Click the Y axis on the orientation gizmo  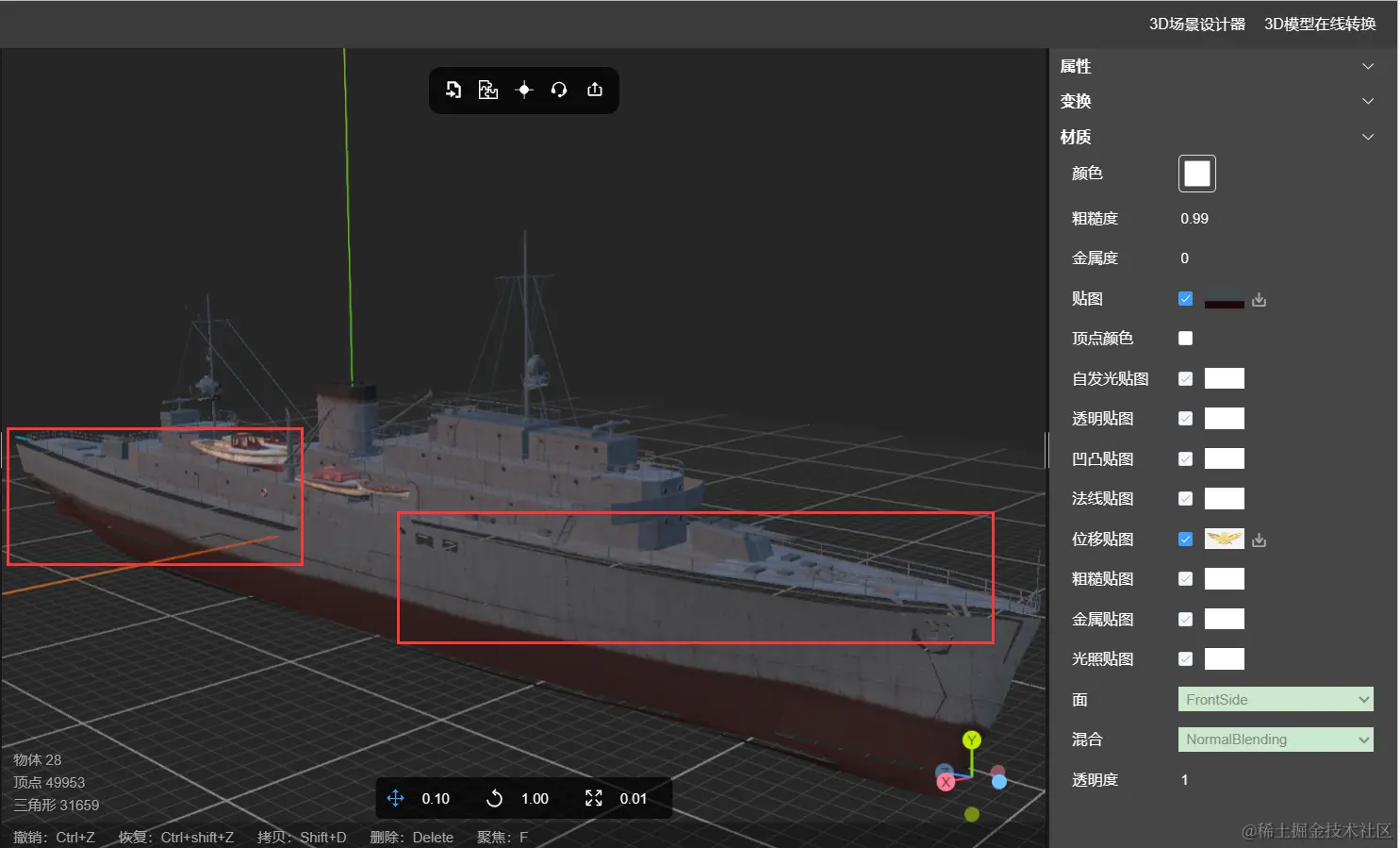point(971,740)
